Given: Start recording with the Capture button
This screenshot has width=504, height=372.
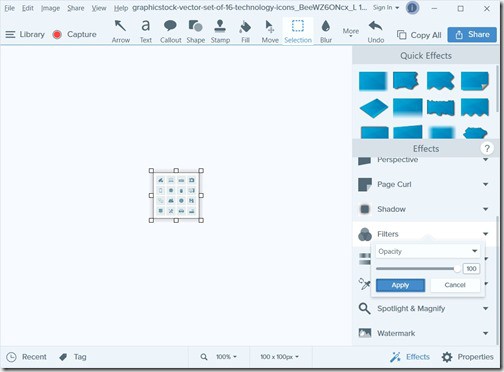Looking at the screenshot, I should pos(75,34).
